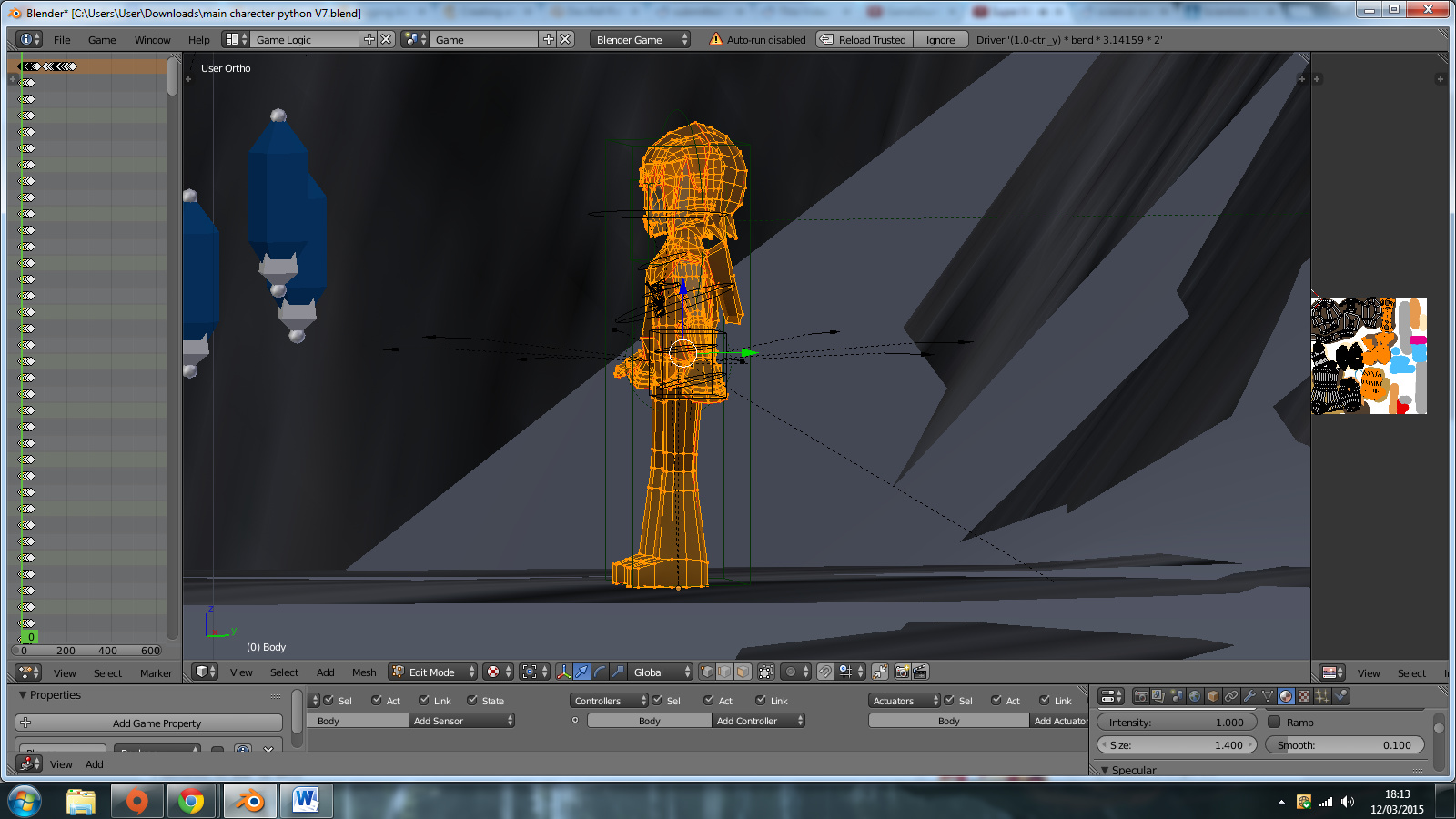Select the translate manipulator arrow icon
The image size is (1456, 819).
[582, 672]
